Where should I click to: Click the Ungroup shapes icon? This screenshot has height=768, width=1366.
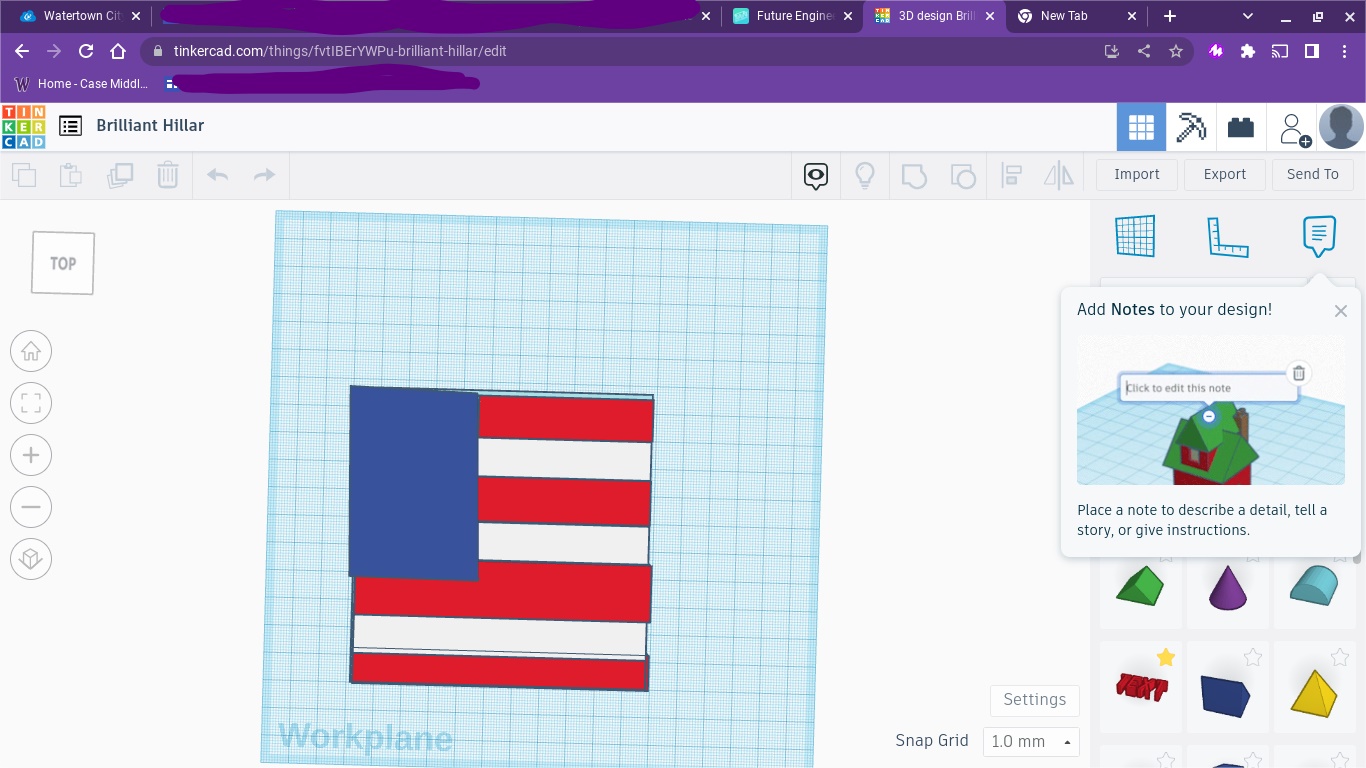coord(962,177)
